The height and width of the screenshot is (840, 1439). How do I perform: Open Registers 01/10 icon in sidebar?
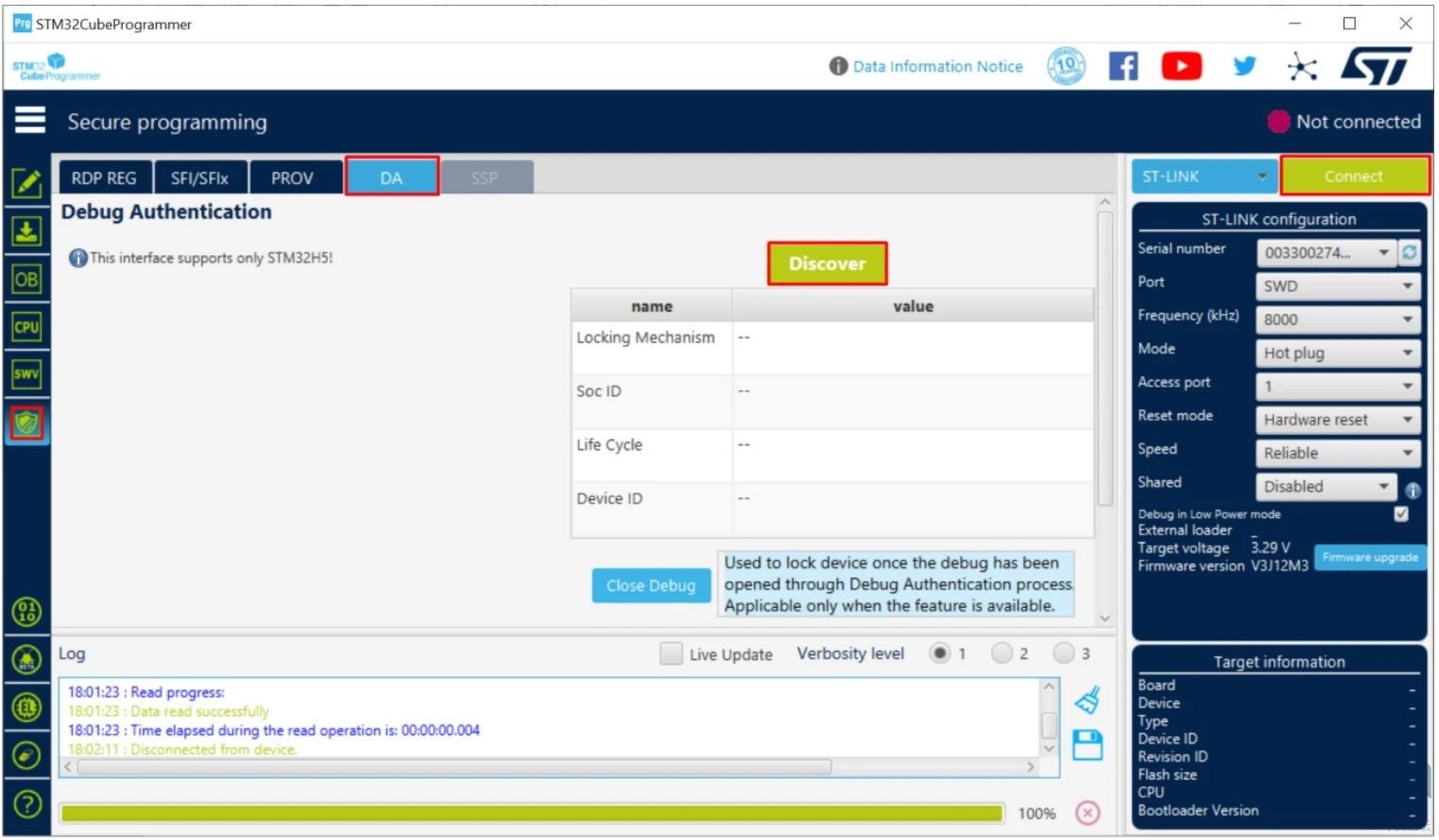coord(26,612)
